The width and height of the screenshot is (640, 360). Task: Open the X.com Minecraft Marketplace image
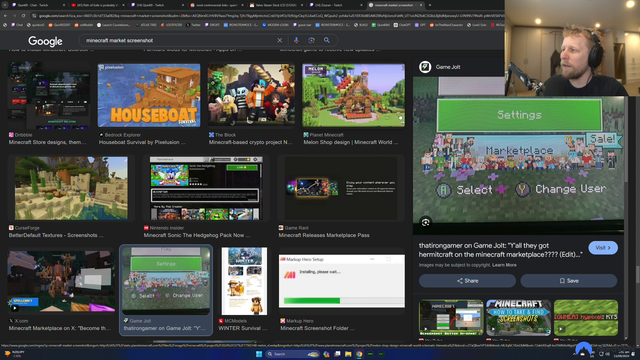(61, 281)
